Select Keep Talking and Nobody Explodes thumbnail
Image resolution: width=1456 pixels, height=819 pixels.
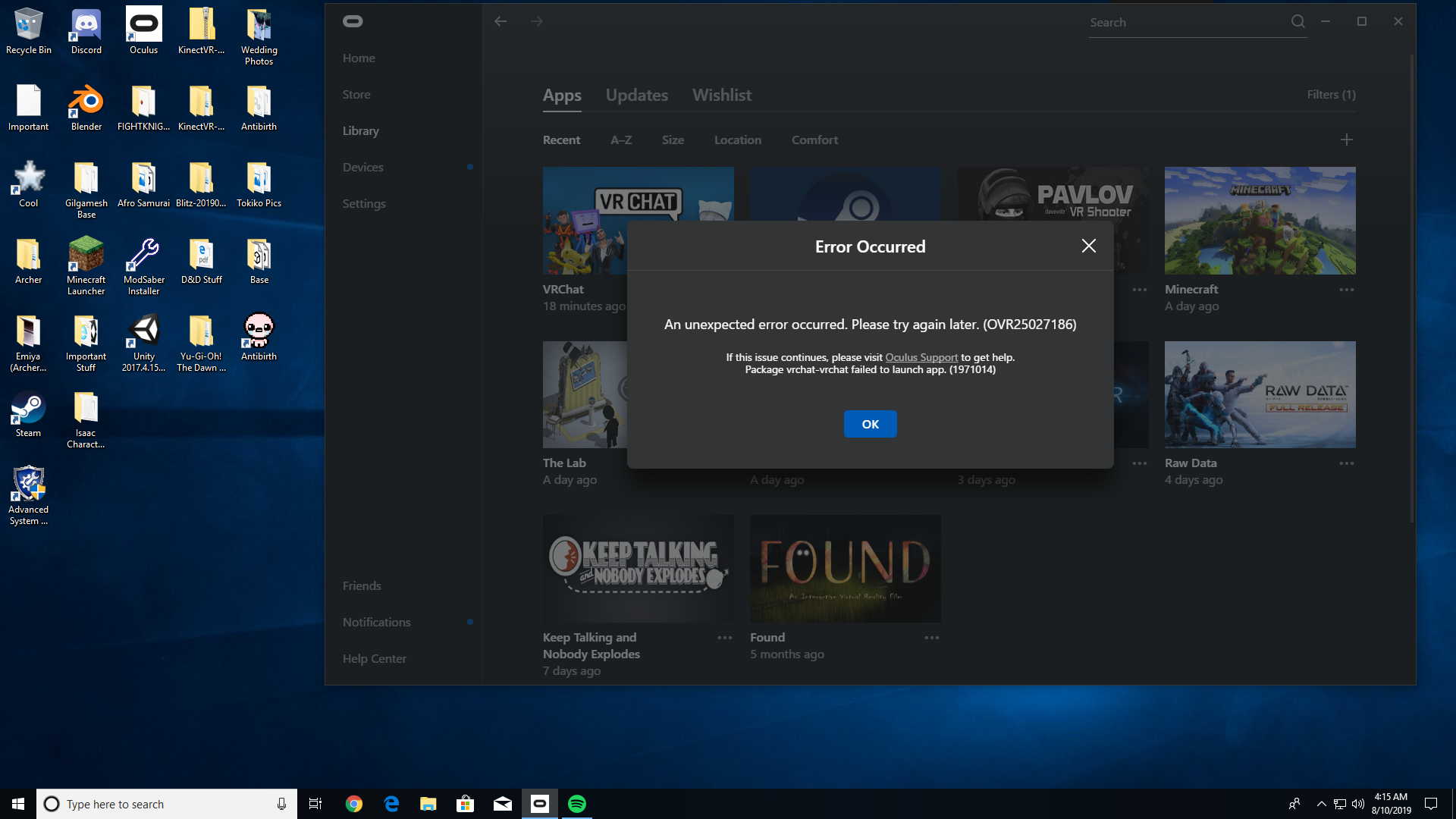pyautogui.click(x=639, y=569)
